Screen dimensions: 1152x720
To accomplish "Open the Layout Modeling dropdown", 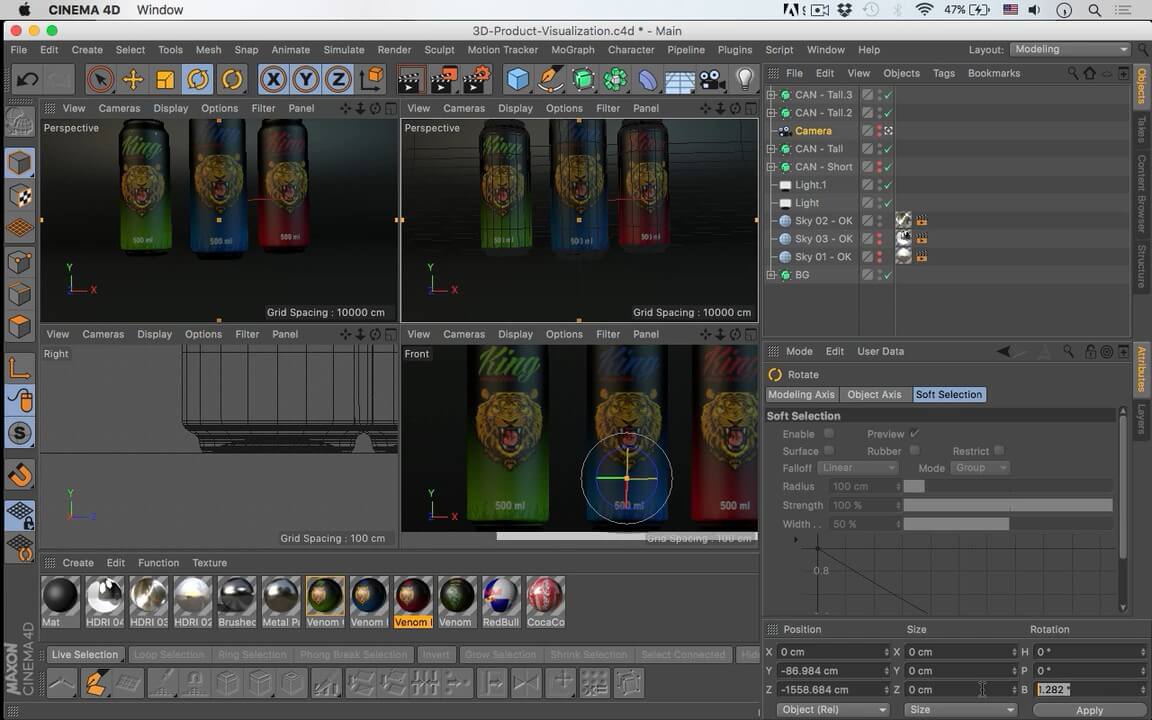I will click(x=1070, y=49).
